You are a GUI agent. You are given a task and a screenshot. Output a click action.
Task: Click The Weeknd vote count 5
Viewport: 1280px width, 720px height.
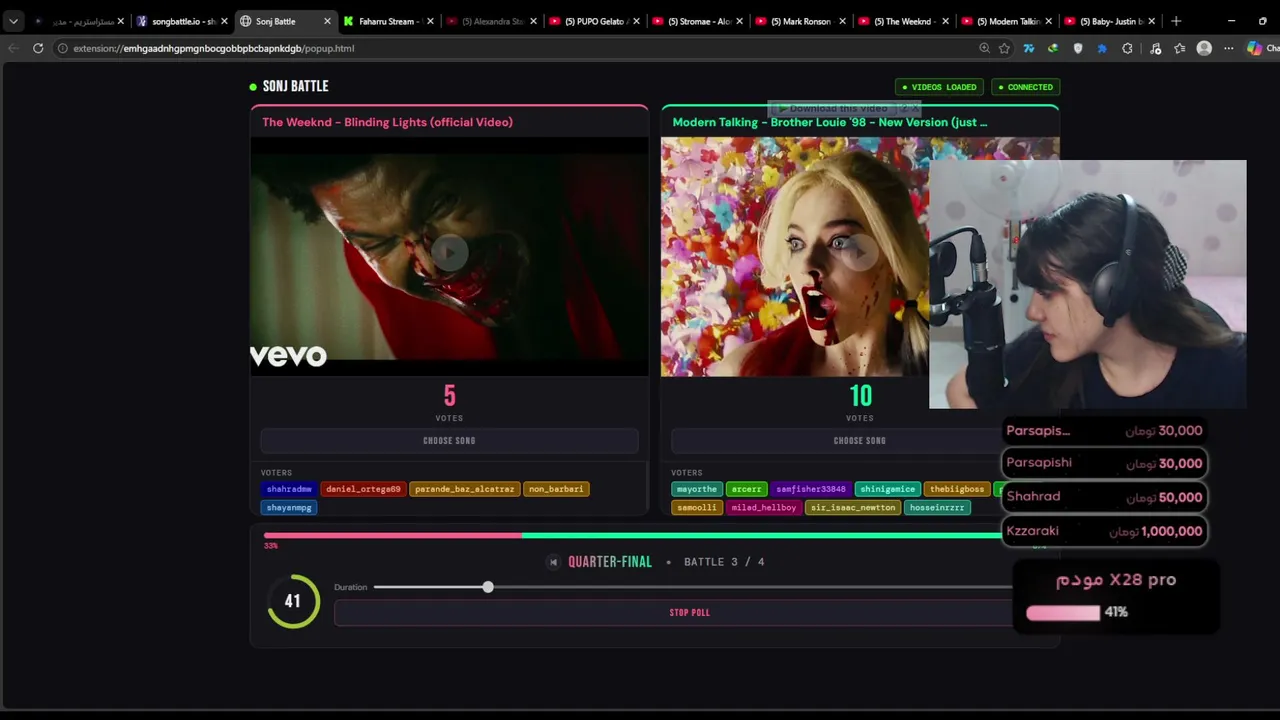point(450,396)
